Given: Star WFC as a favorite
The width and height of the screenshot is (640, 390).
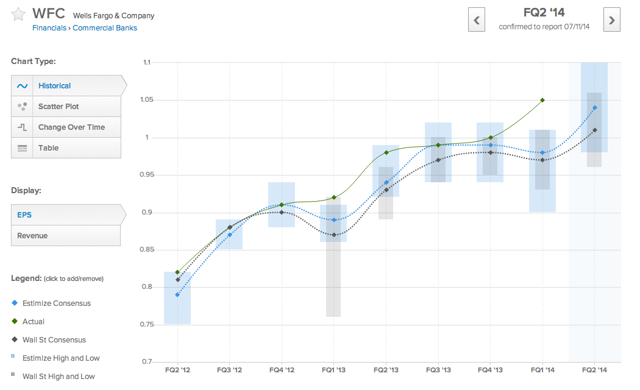Looking at the screenshot, I should coord(18,15).
